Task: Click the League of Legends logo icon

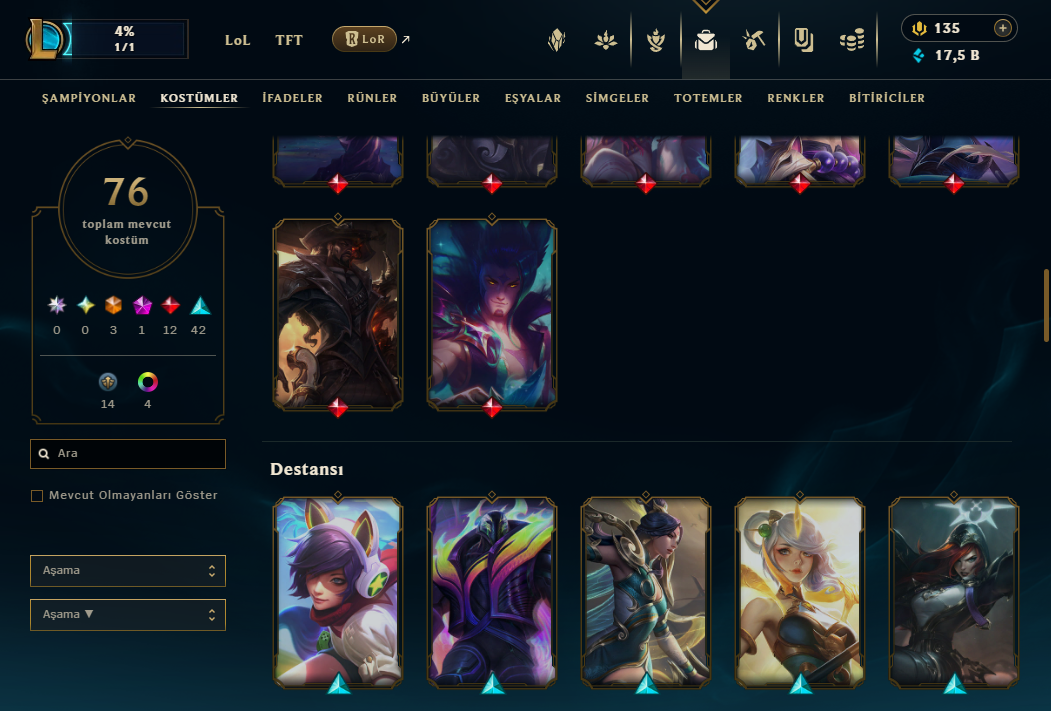Action: point(45,40)
